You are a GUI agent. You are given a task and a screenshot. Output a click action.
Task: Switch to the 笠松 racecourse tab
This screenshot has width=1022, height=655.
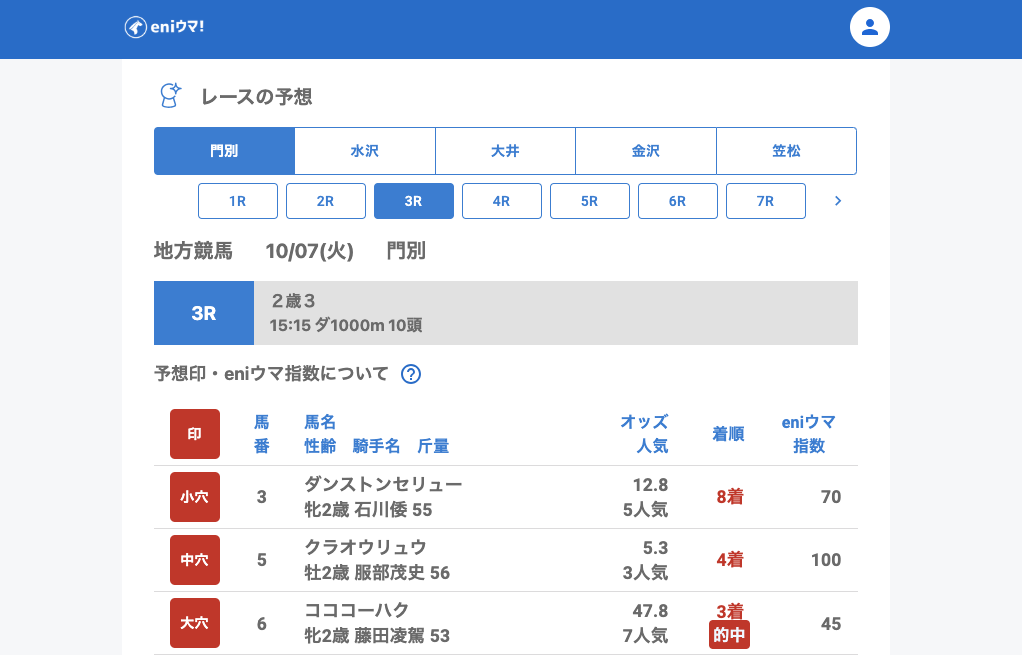786,151
